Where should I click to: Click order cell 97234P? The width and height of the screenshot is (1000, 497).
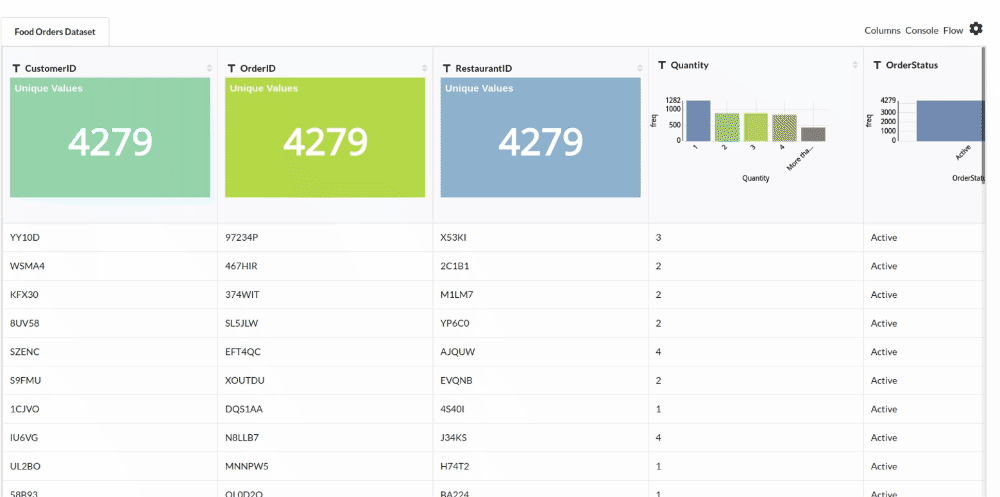pyautogui.click(x=242, y=237)
